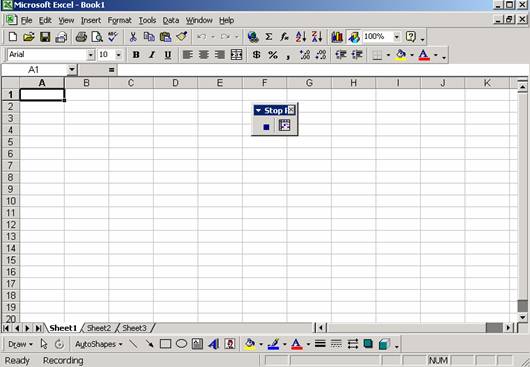530x367 pixels.
Task: Sort ascending with the A-Z icon
Action: pos(300,36)
